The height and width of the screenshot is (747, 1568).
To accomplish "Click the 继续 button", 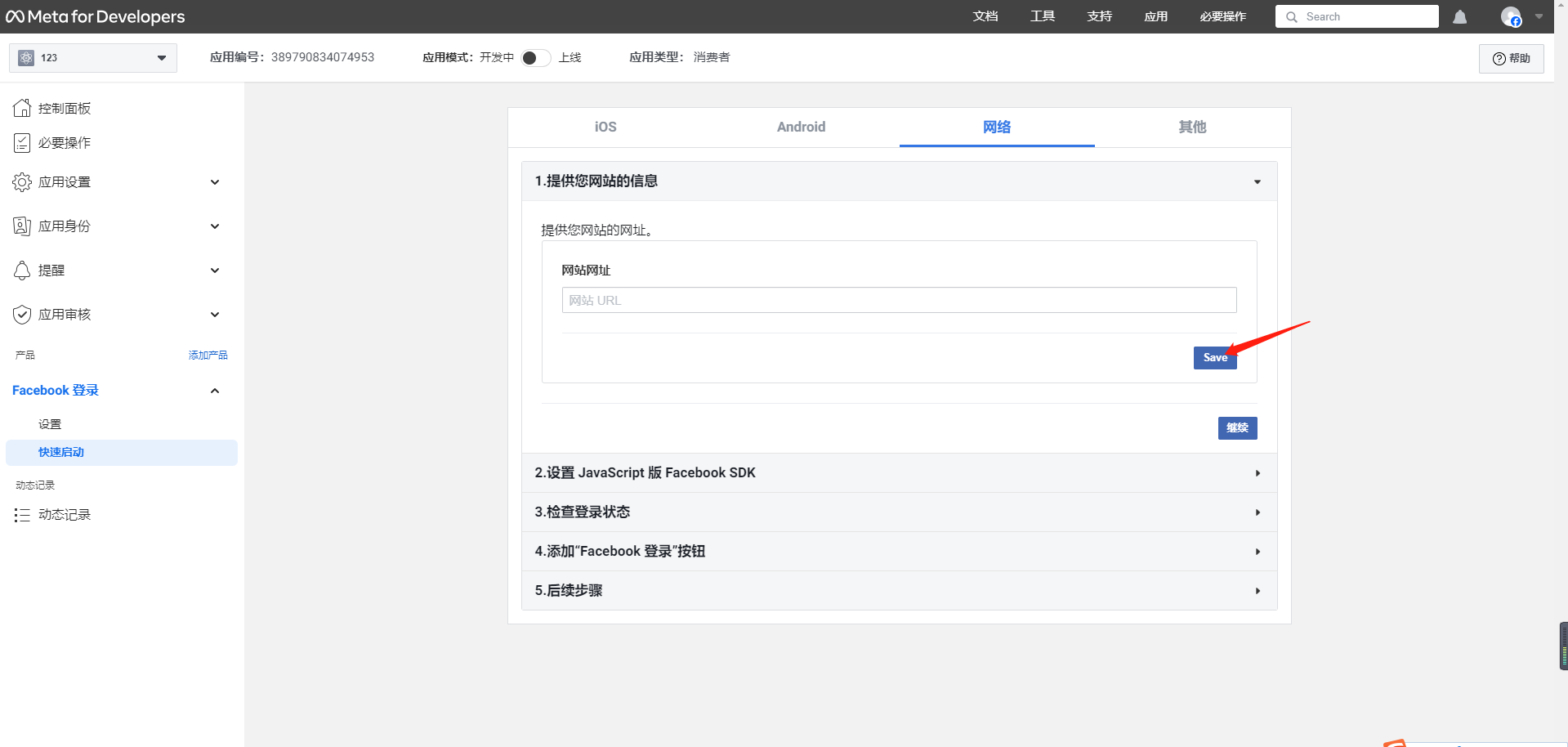I will point(1237,428).
